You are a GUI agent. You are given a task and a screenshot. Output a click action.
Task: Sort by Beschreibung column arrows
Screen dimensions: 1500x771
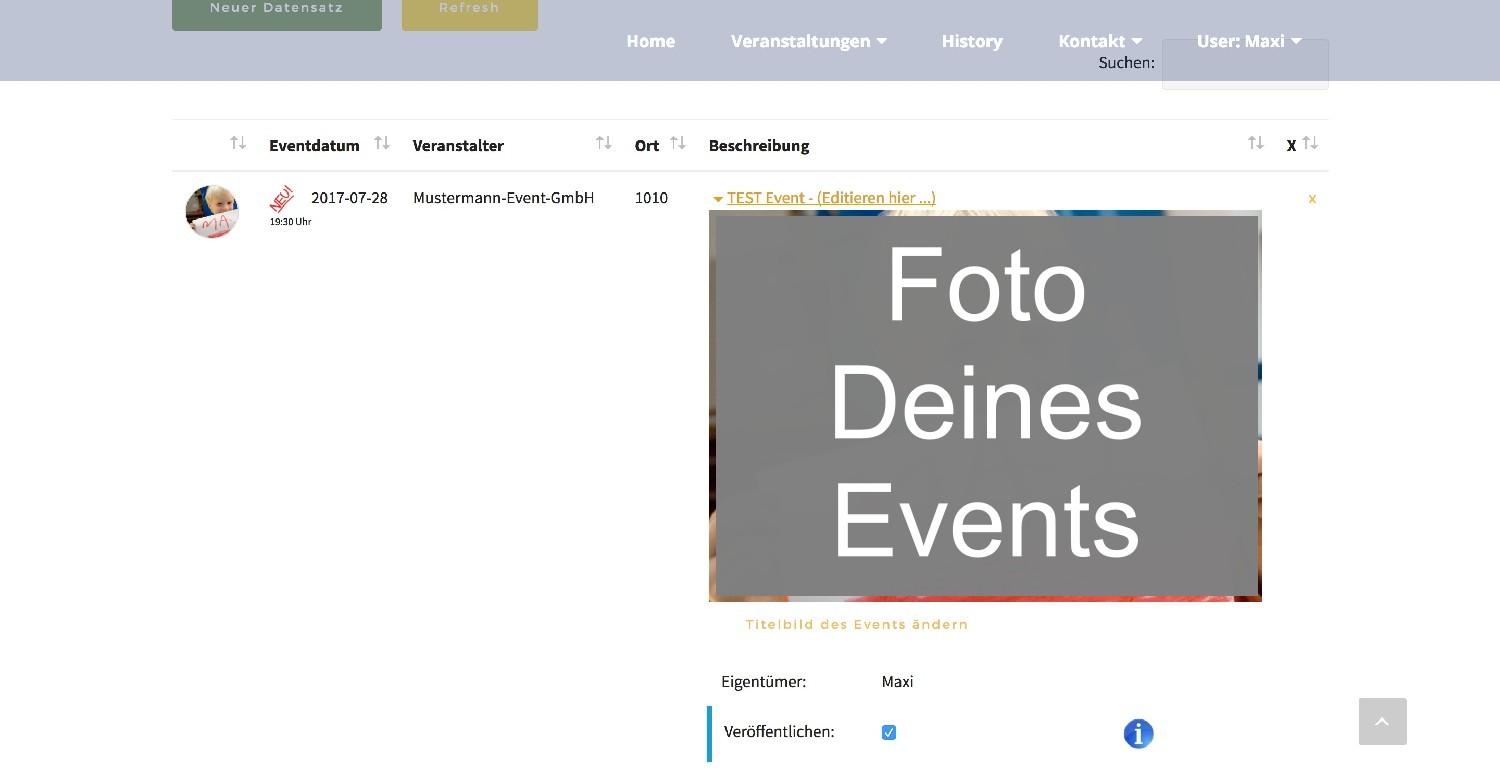point(1255,144)
